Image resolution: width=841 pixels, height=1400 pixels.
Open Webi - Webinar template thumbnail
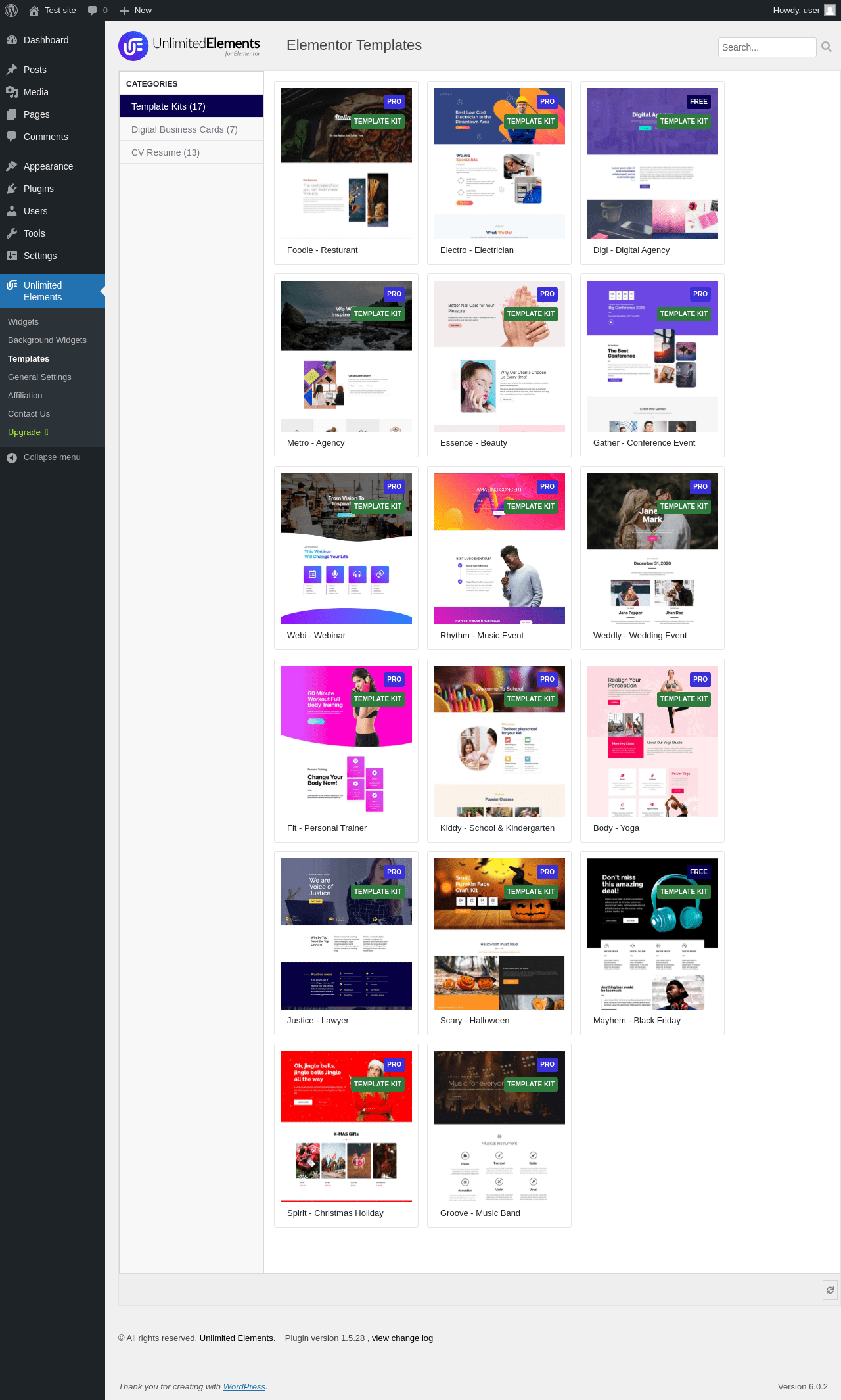346,549
